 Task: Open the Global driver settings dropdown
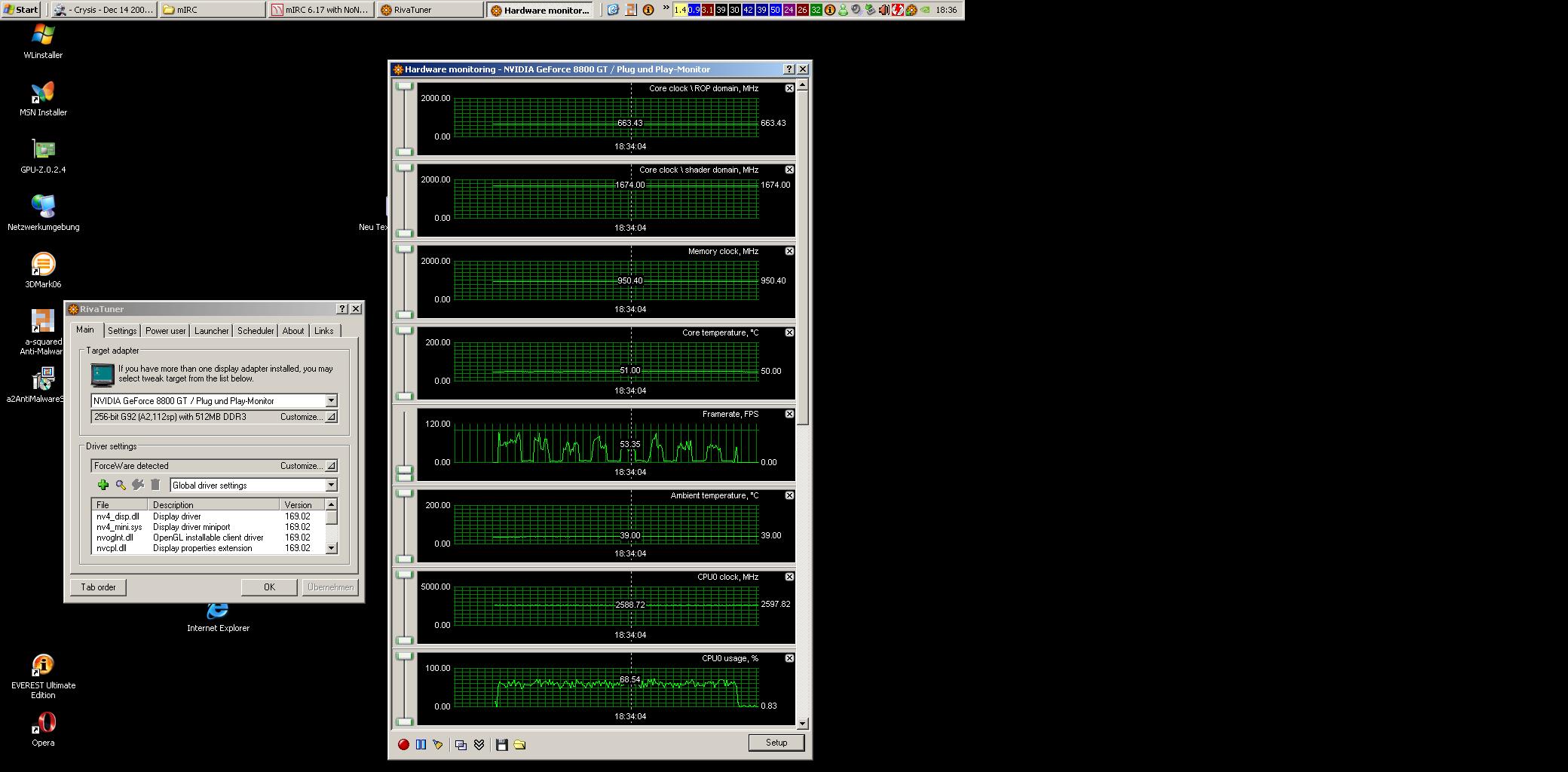tap(331, 485)
